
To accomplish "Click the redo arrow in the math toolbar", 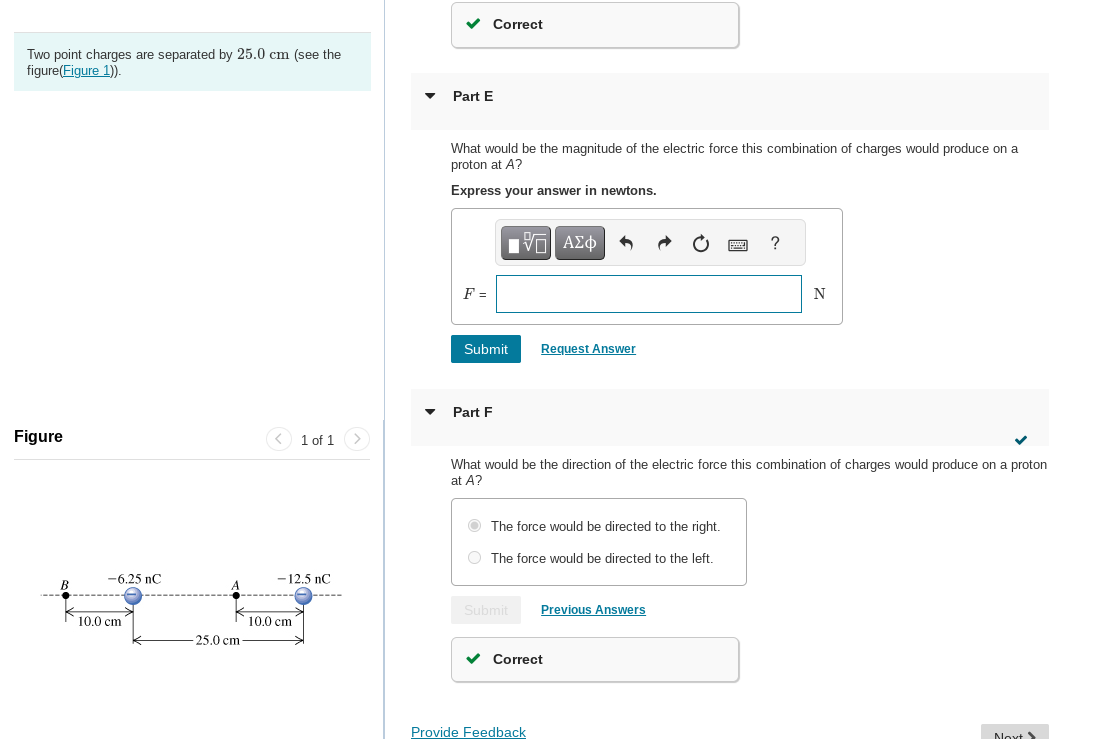I will (x=663, y=242).
